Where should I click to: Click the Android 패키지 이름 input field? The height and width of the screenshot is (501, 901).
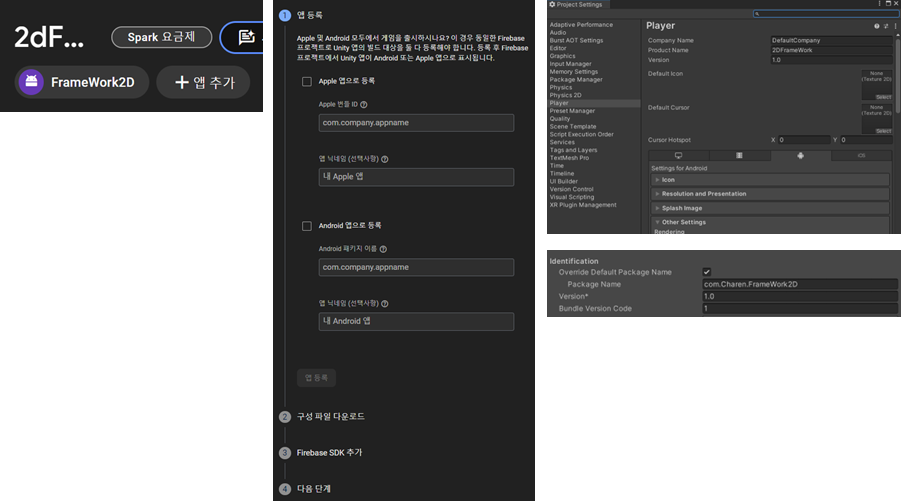coord(416,267)
